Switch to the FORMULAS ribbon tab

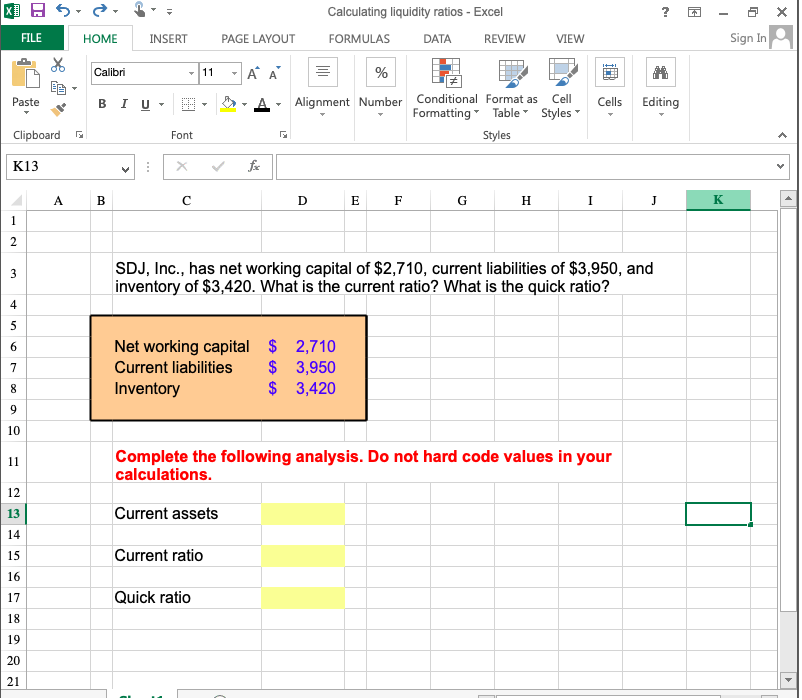click(359, 39)
